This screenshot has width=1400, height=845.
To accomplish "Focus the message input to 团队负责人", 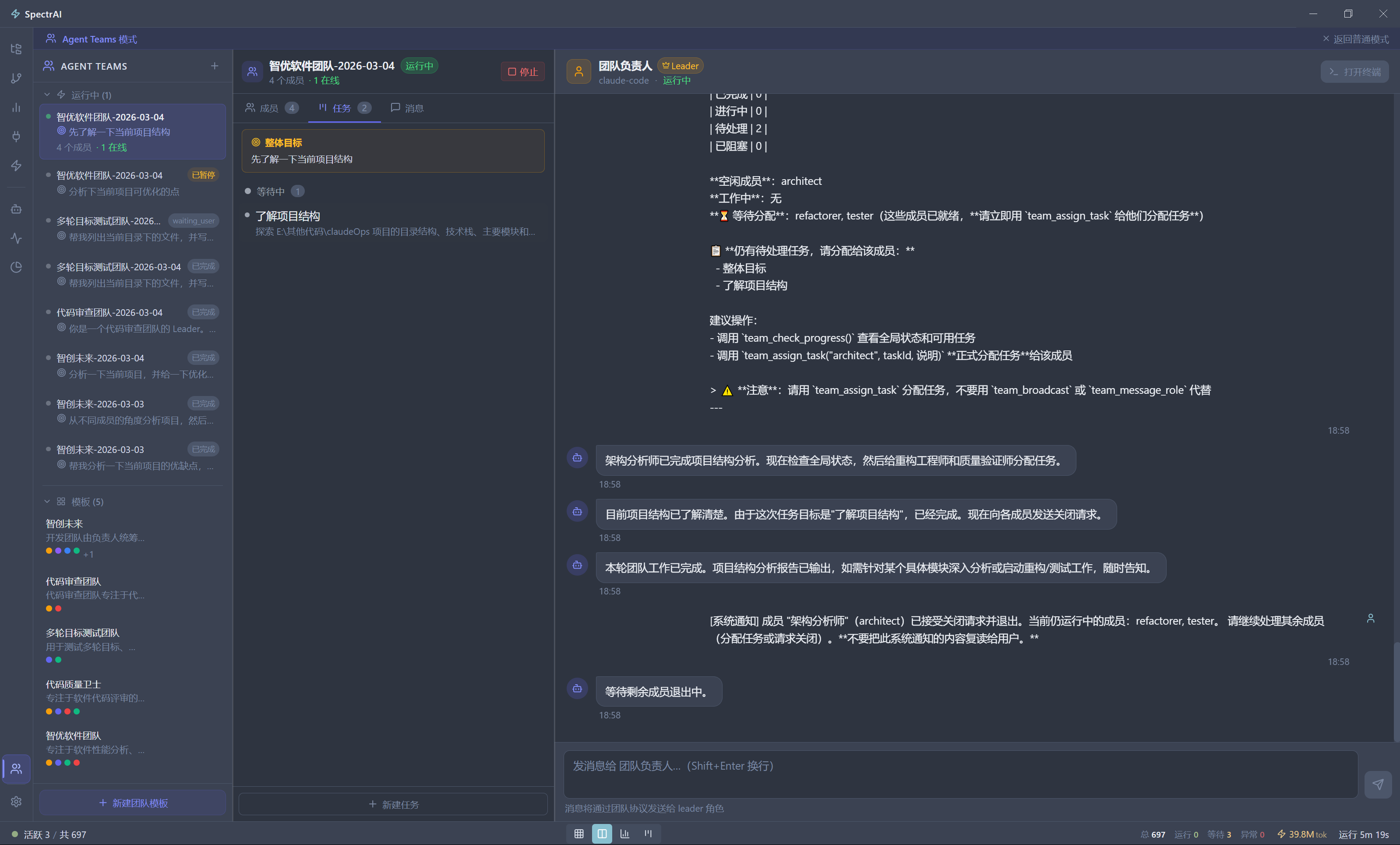I will 960,774.
